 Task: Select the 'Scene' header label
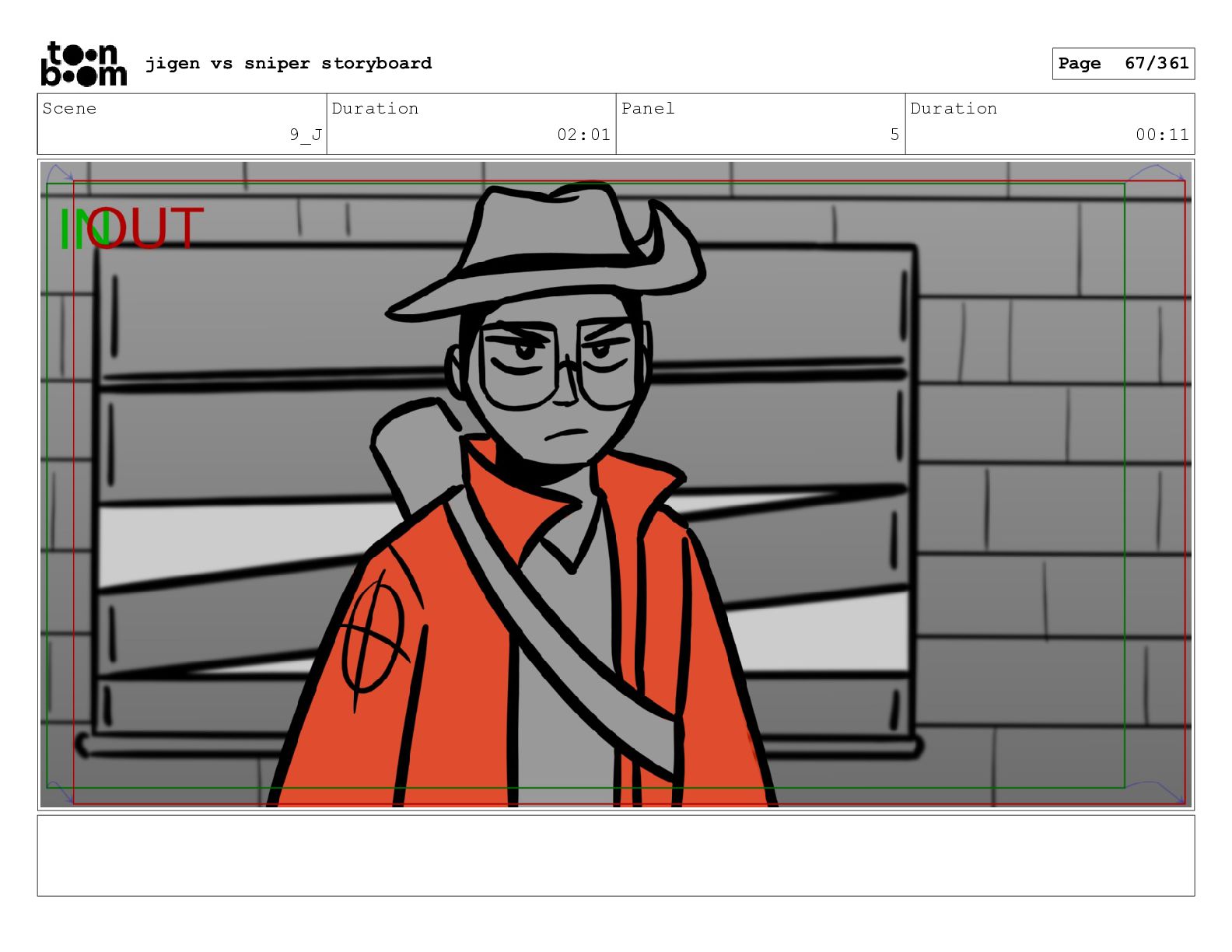[x=69, y=108]
